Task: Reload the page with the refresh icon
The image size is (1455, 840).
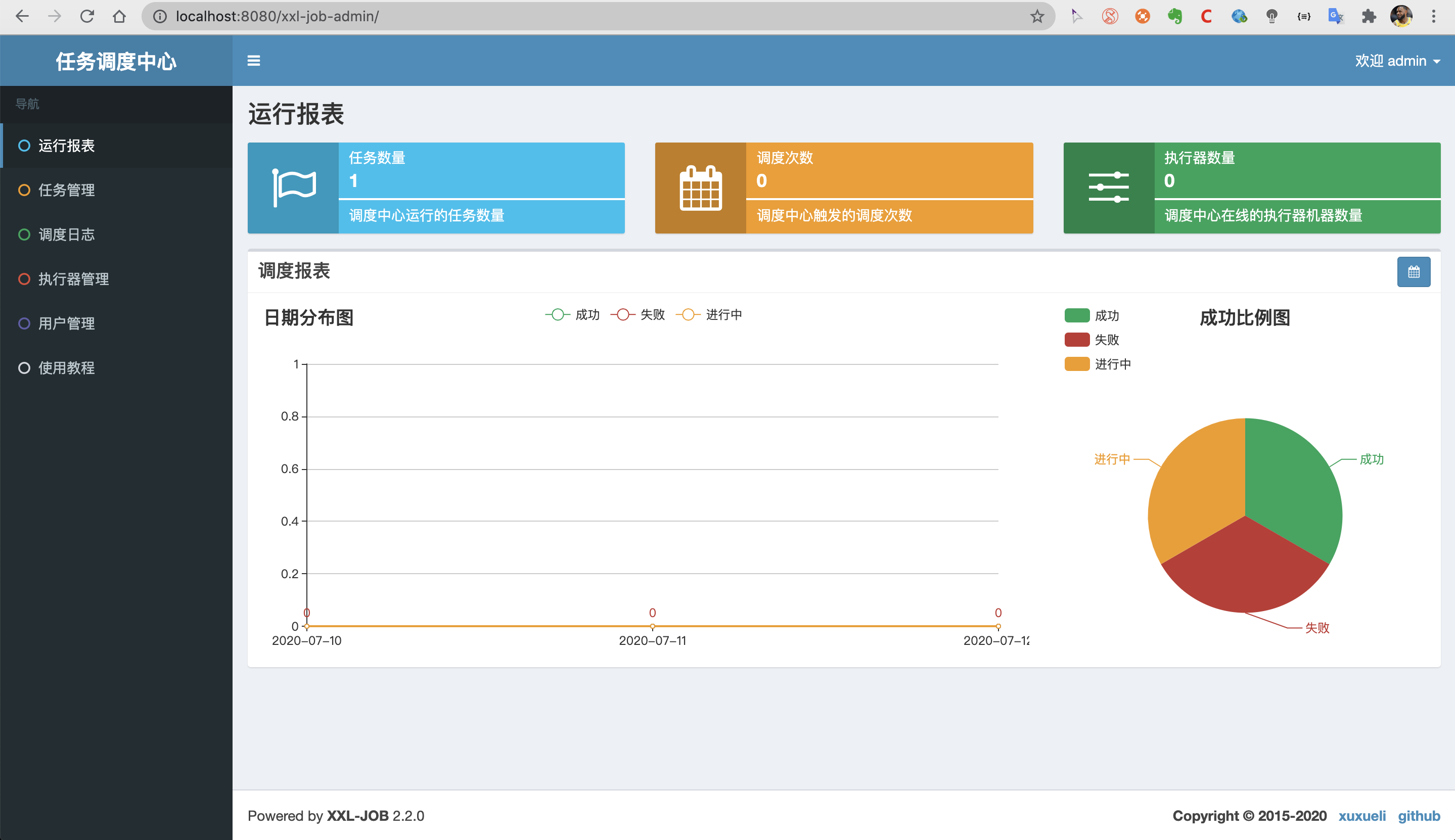Action: point(86,16)
